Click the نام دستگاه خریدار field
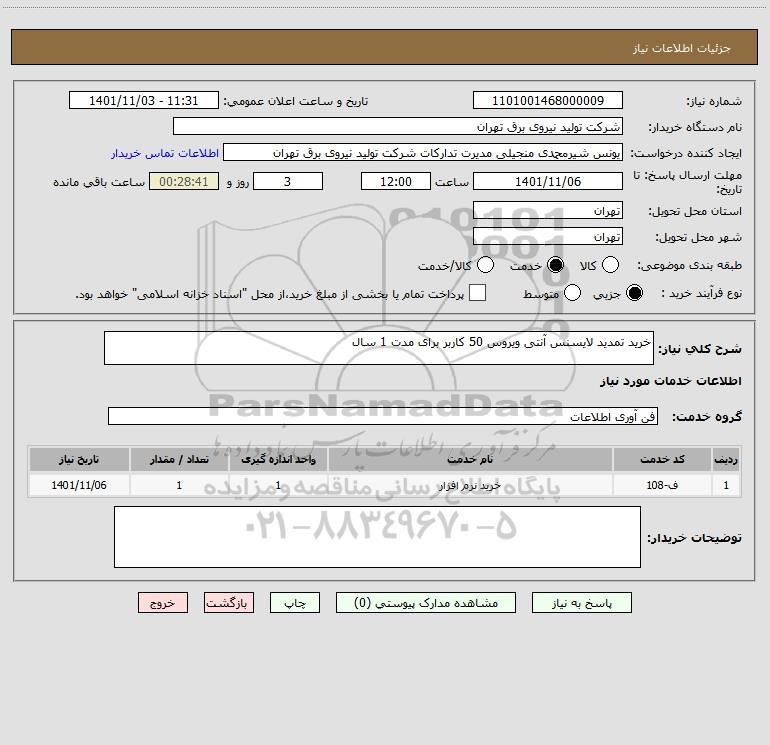770x745 pixels. click(398, 126)
